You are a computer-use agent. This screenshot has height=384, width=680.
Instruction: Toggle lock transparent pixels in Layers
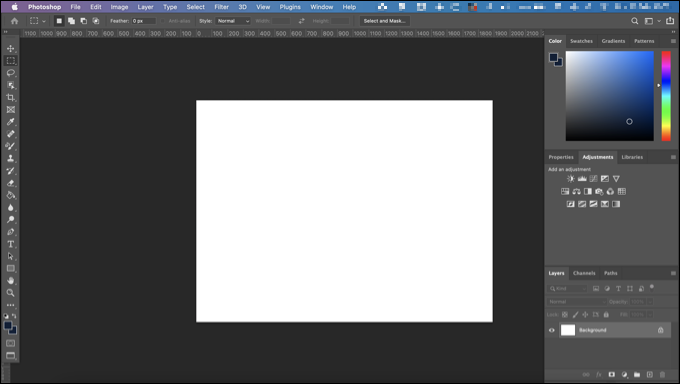pyautogui.click(x=565, y=315)
